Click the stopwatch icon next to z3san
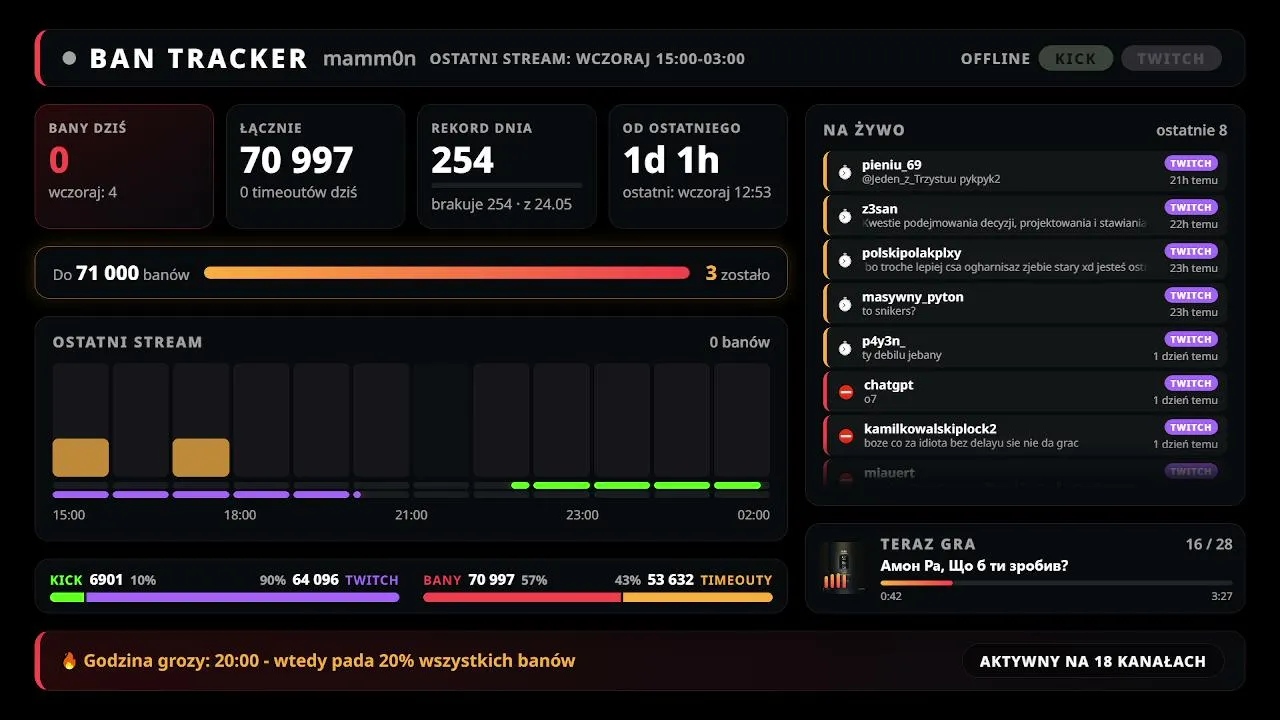Viewport: 1280px width, 720px height. coord(845,216)
